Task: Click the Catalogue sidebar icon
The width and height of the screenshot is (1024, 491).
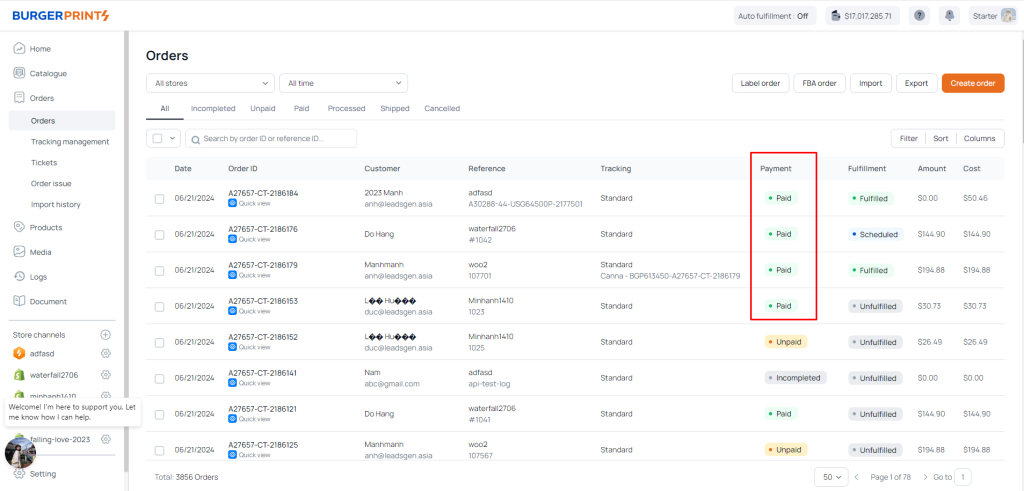Action: pos(19,73)
